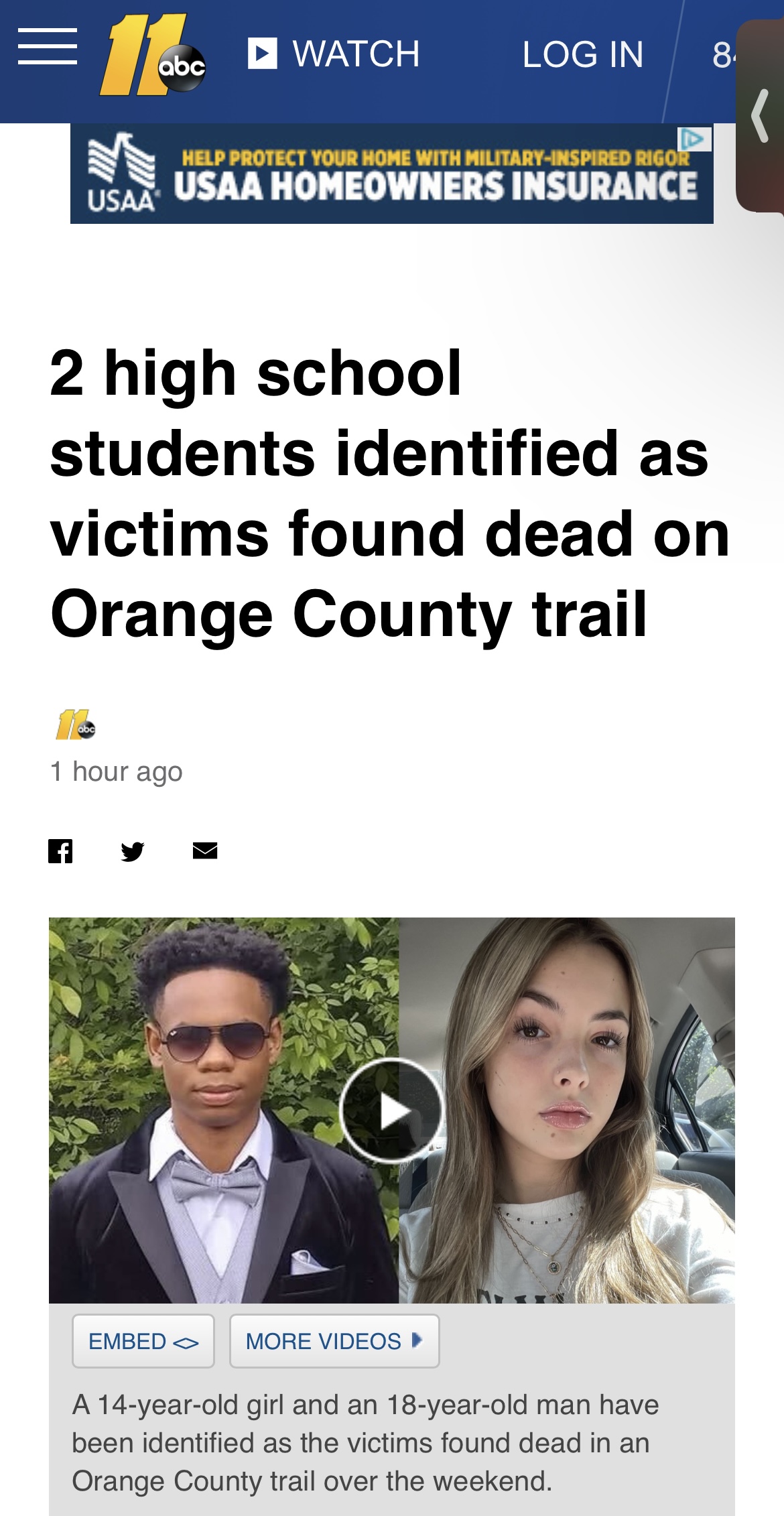
Task: Play the news video
Action: coord(391,1111)
